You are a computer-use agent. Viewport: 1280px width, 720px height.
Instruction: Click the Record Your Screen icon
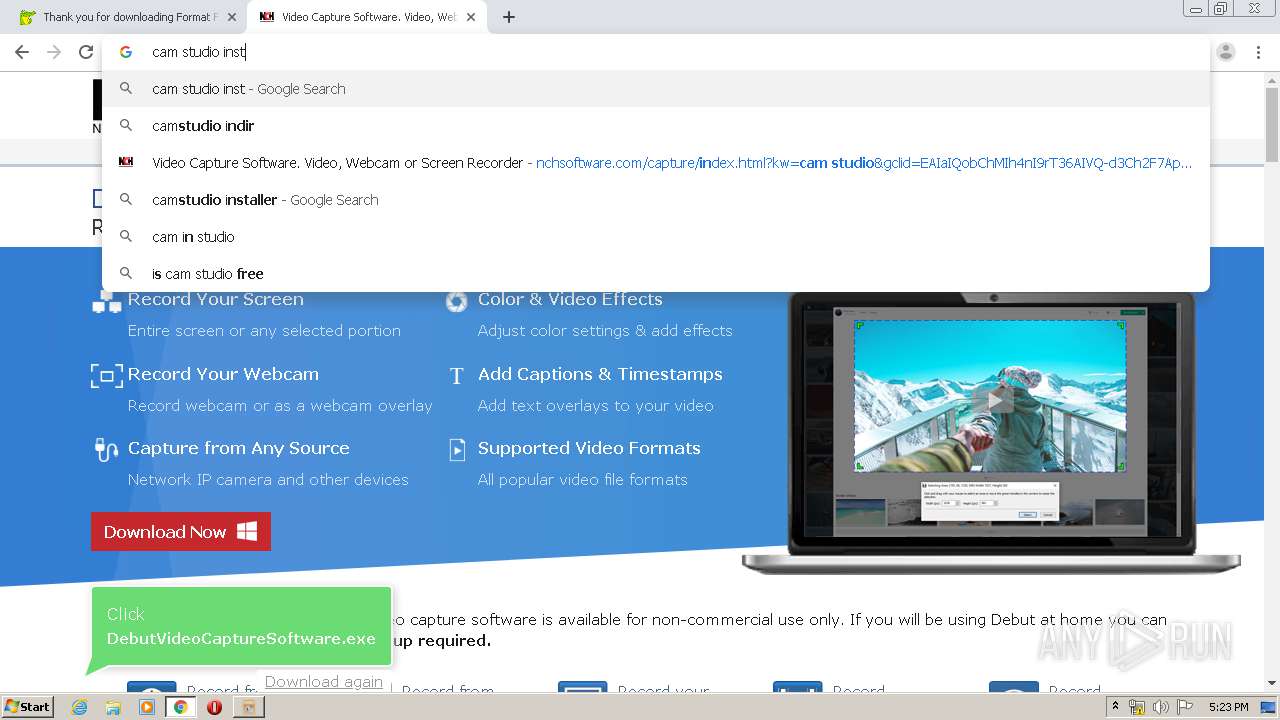(x=106, y=301)
